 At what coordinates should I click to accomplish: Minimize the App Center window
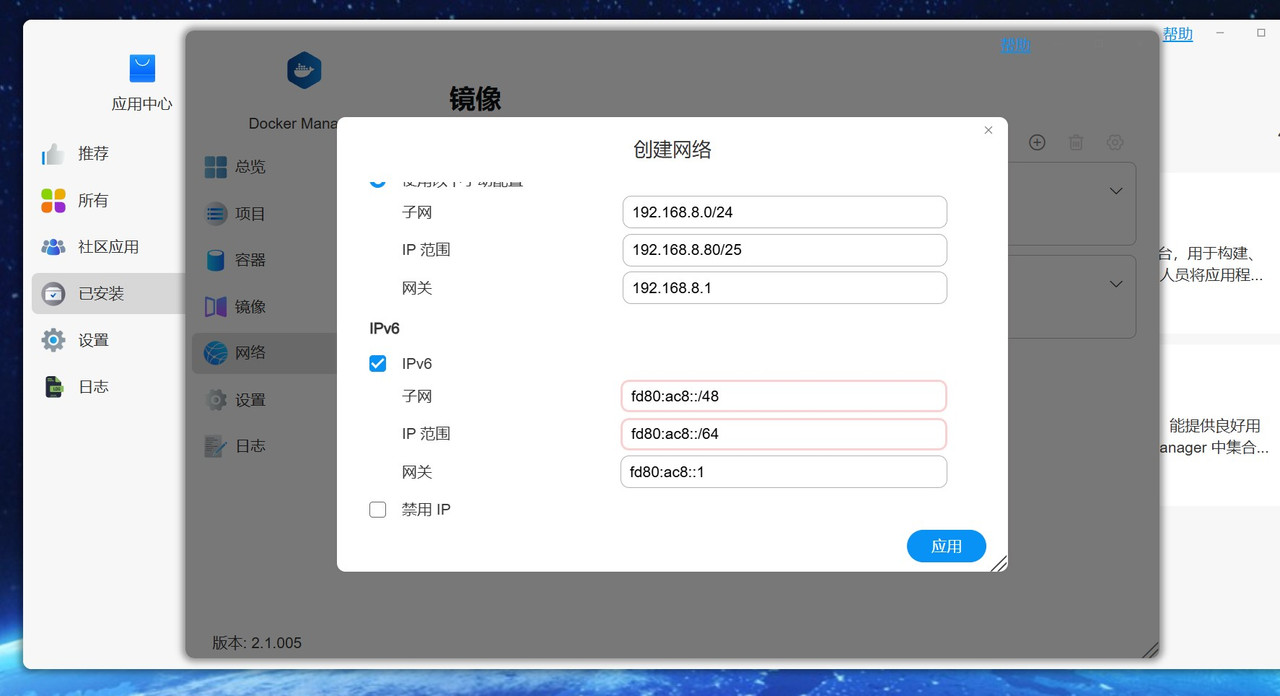(x=1220, y=33)
